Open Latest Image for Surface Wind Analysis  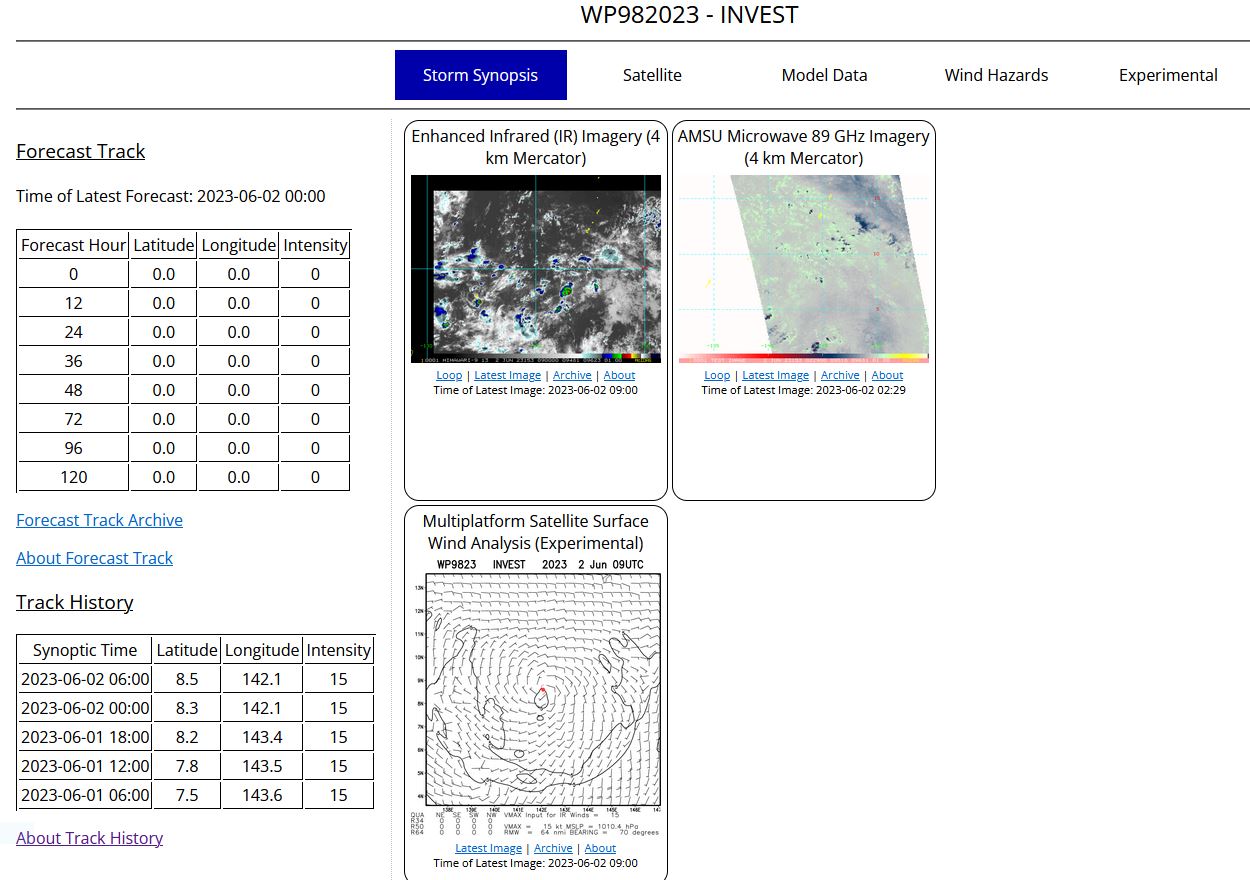488,849
